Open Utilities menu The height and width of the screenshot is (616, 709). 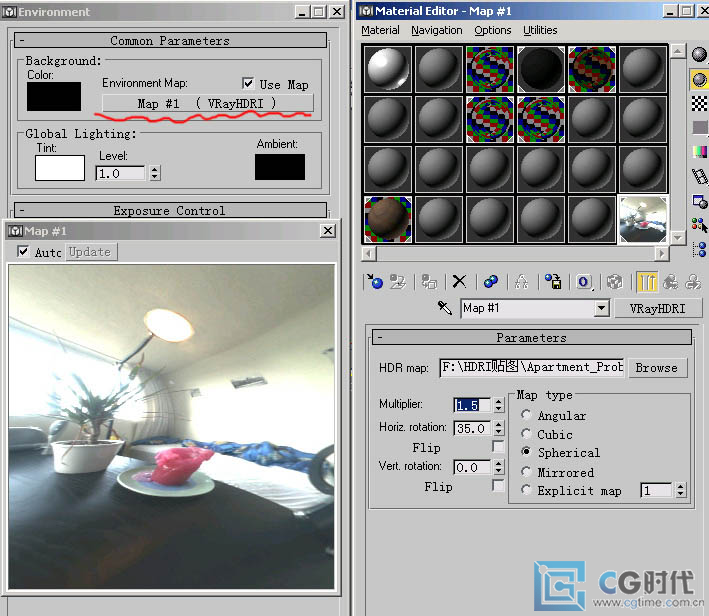pos(540,30)
